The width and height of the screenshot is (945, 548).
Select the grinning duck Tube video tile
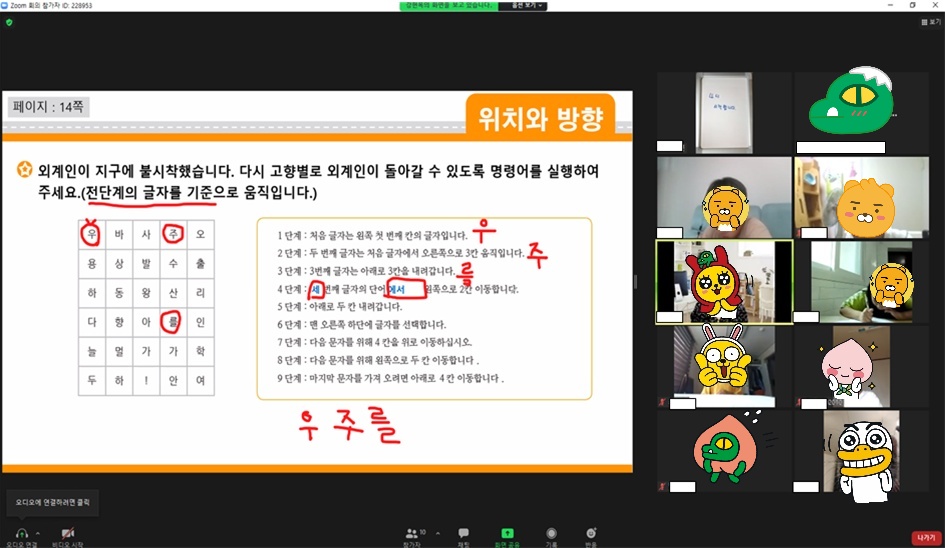861,450
